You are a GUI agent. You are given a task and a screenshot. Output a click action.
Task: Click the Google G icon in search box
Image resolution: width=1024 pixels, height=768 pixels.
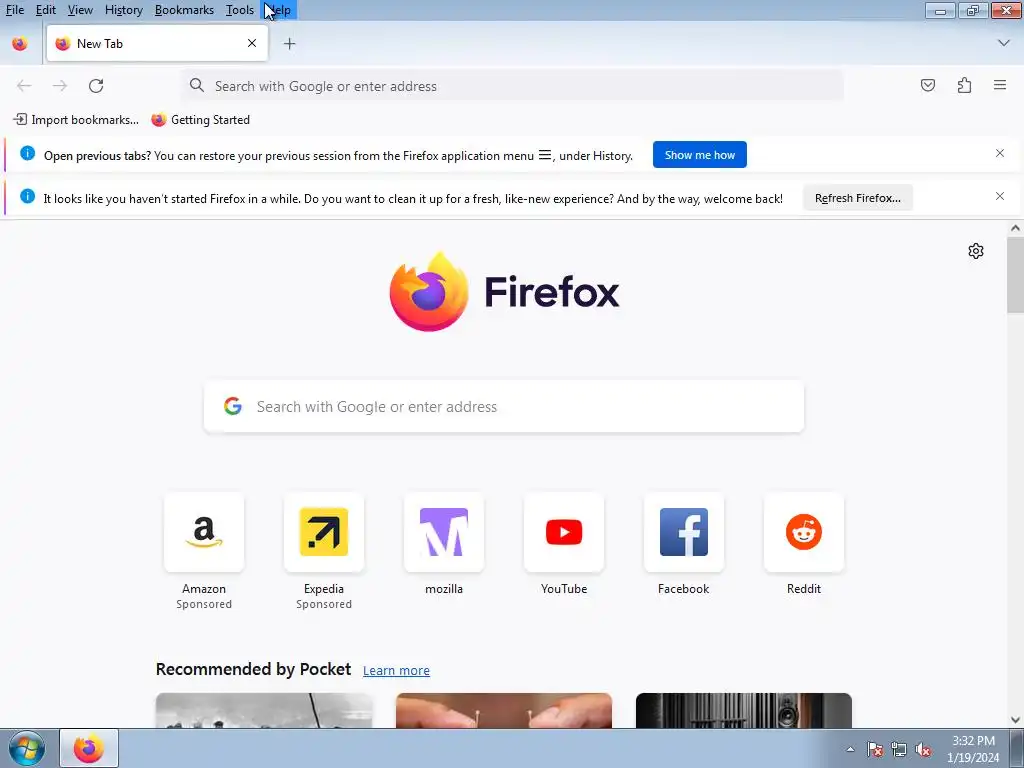coord(233,406)
